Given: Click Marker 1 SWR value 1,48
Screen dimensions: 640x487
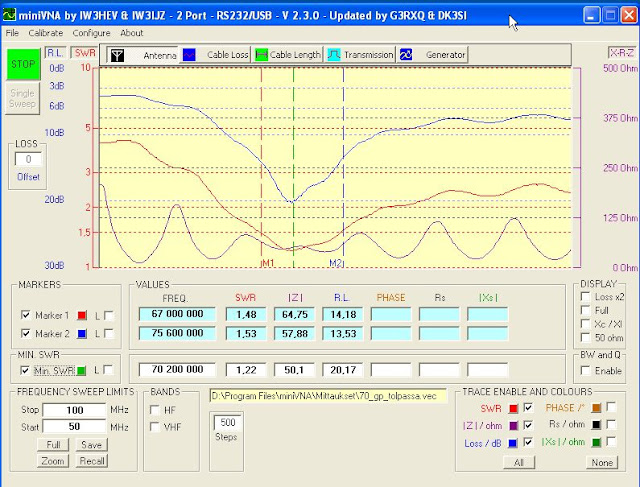Looking at the screenshot, I should click(x=246, y=314).
